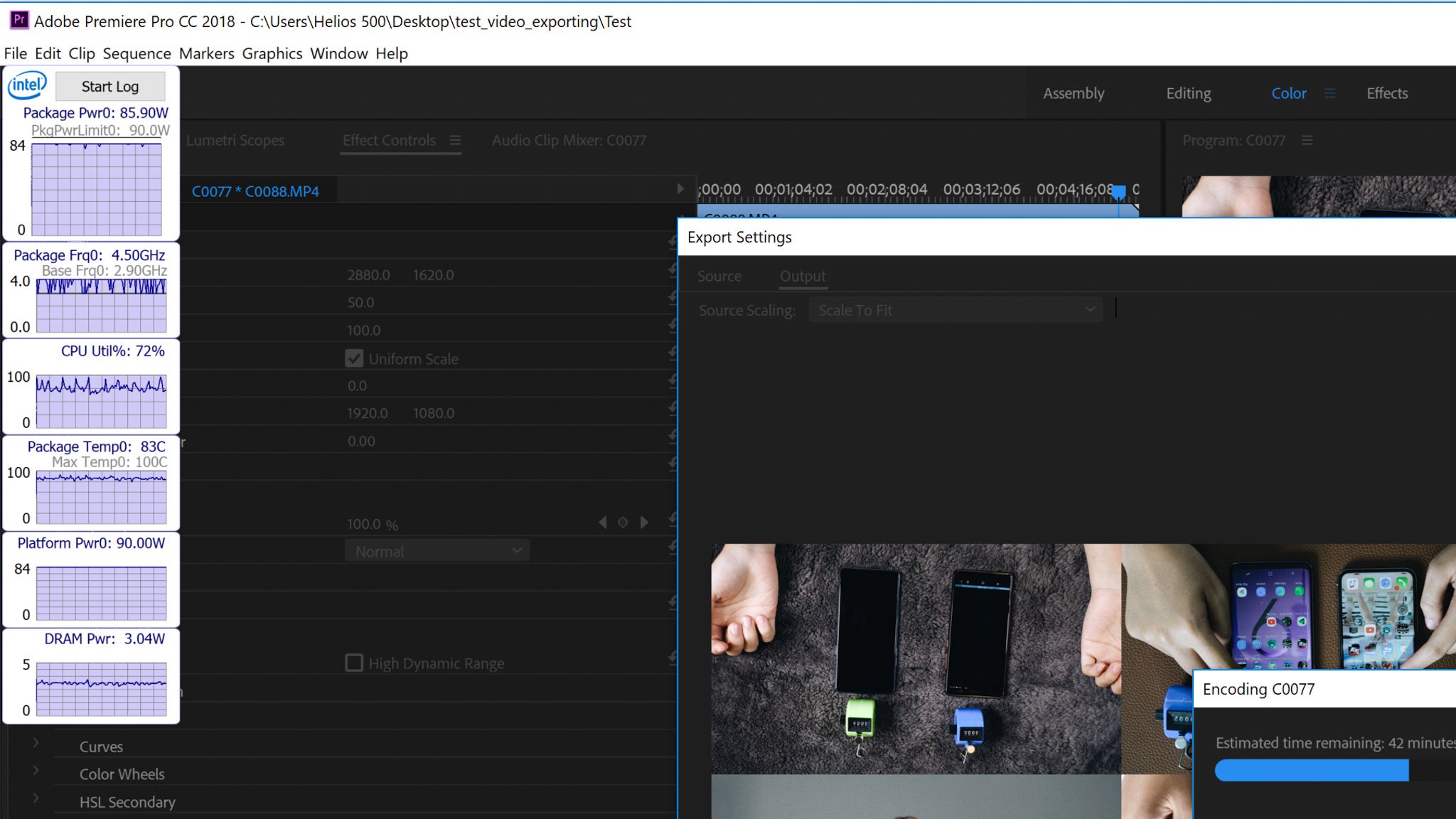Click the Premiere Pro app icon in title bar

click(19, 20)
